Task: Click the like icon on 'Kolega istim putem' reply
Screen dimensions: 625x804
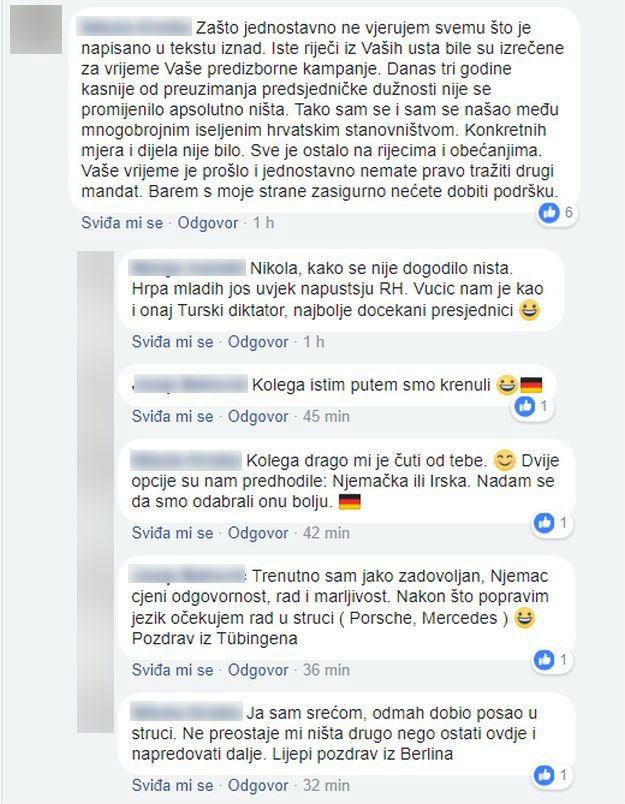Action: [525, 406]
